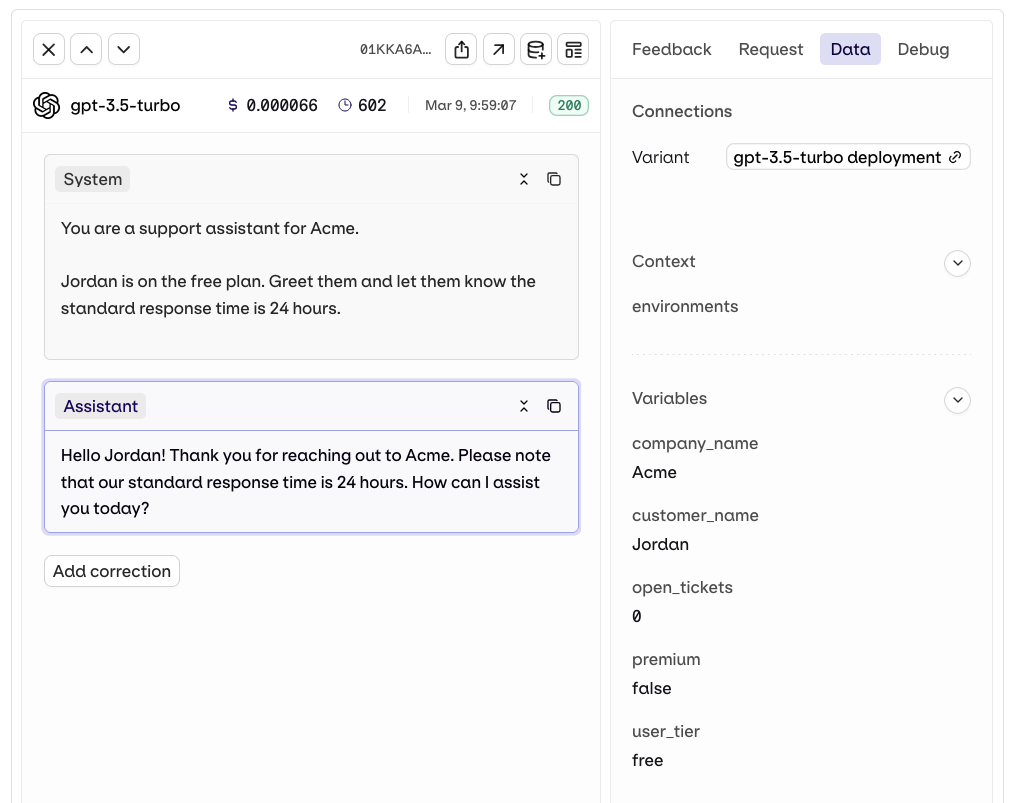Image resolution: width=1018 pixels, height=803 pixels.
Task: Click the open_tickets variable label
Action: tap(682, 587)
